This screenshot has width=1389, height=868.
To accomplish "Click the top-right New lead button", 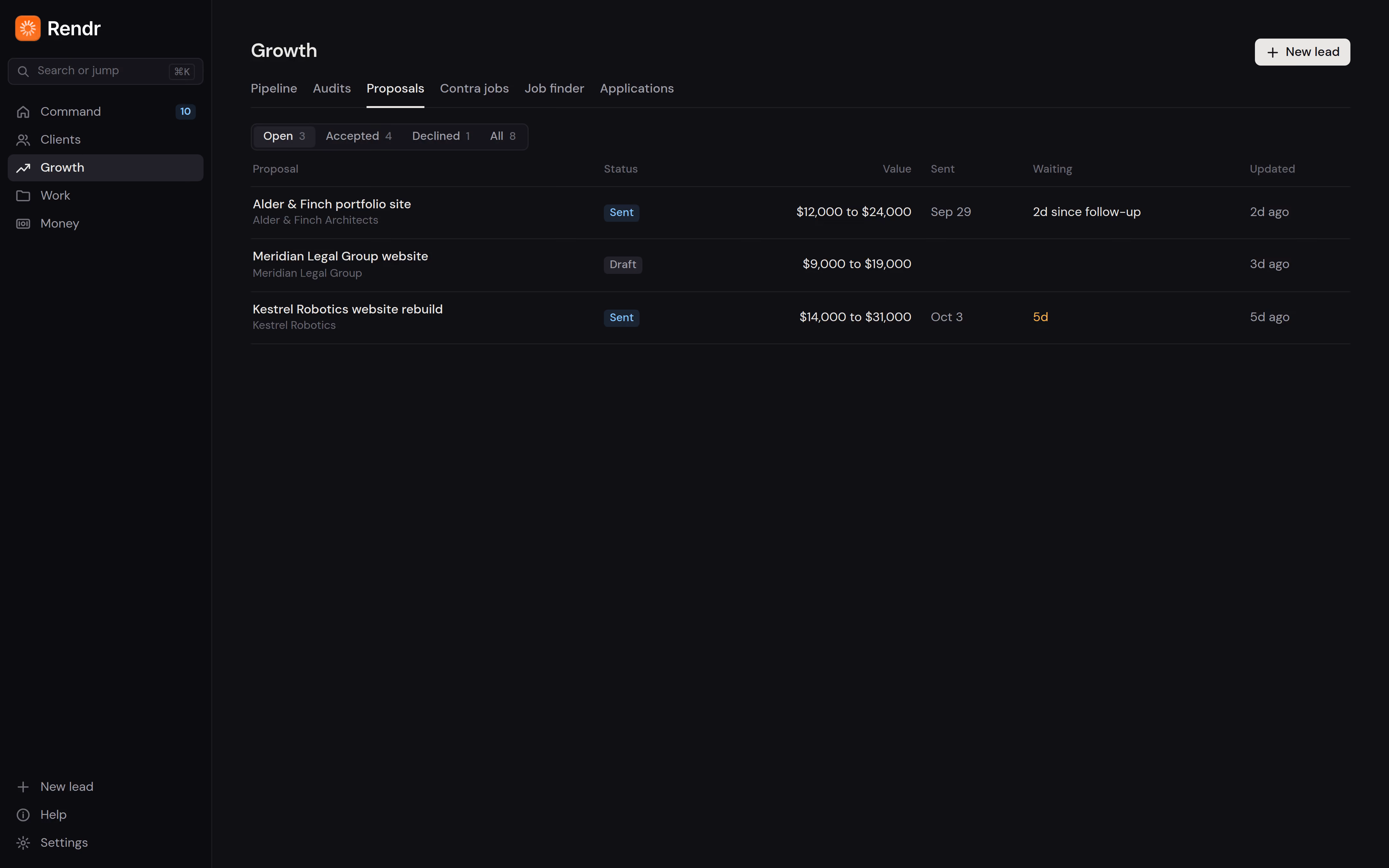I will click(x=1302, y=52).
